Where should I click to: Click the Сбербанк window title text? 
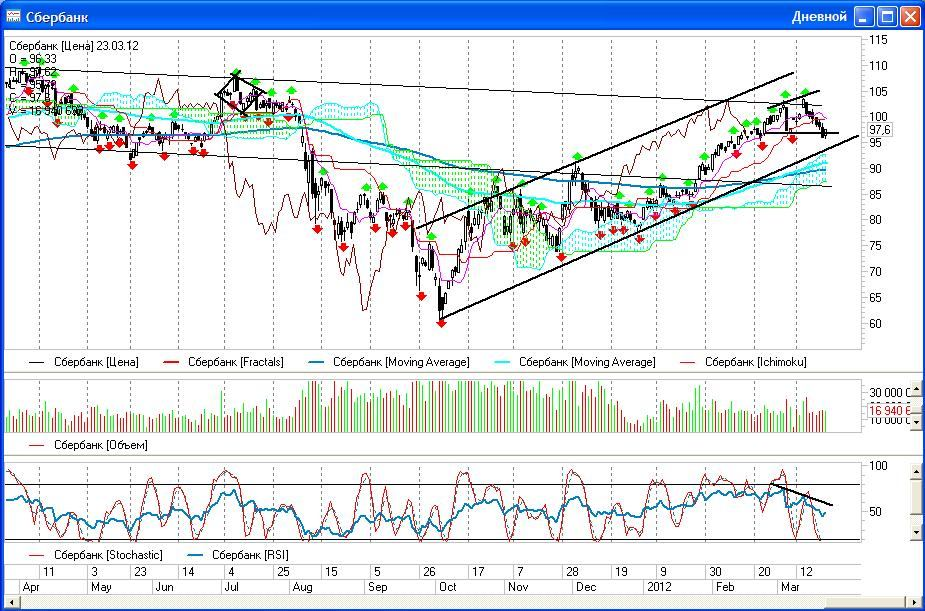[57, 17]
